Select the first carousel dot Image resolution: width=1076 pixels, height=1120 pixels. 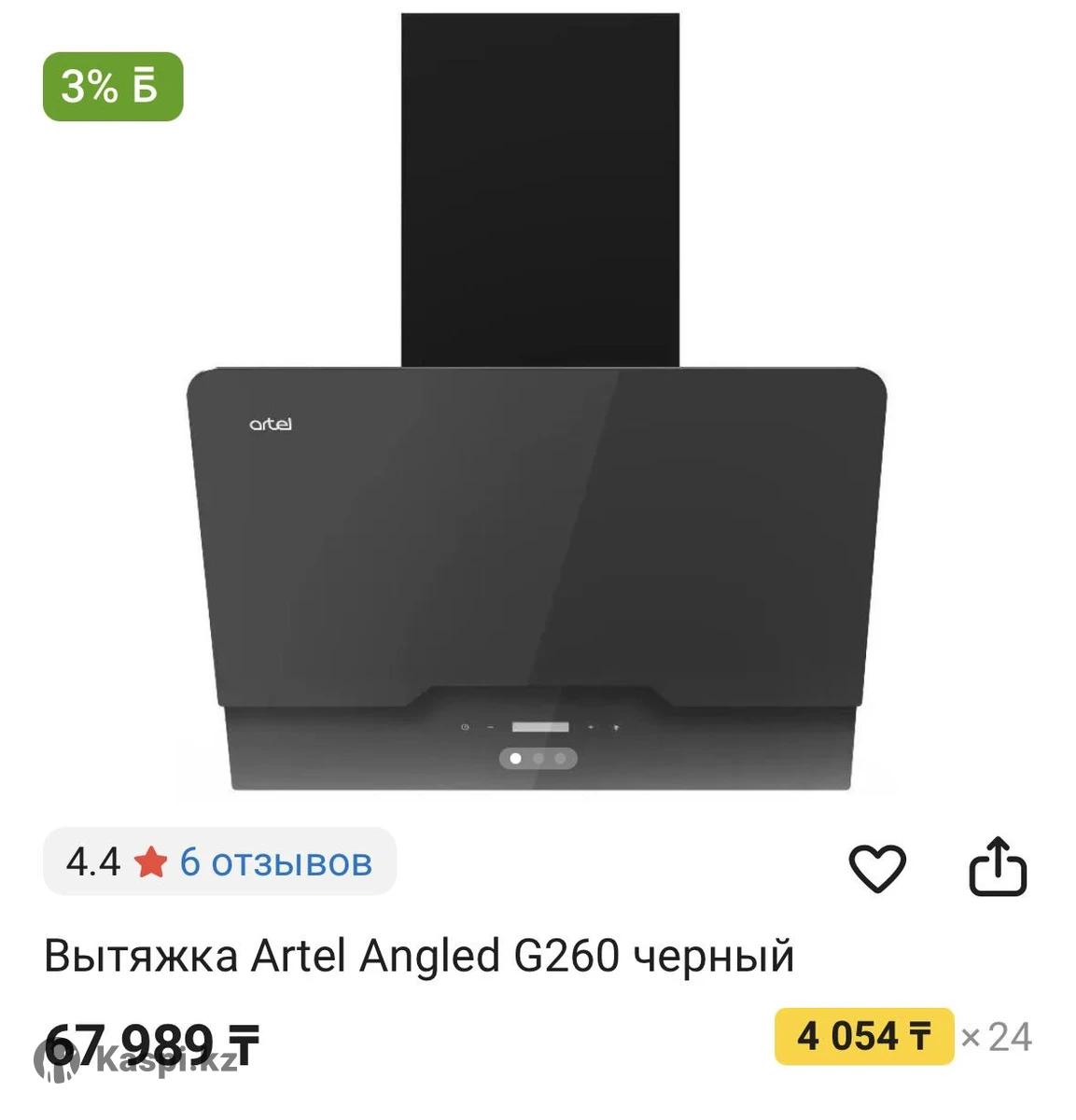(x=515, y=758)
